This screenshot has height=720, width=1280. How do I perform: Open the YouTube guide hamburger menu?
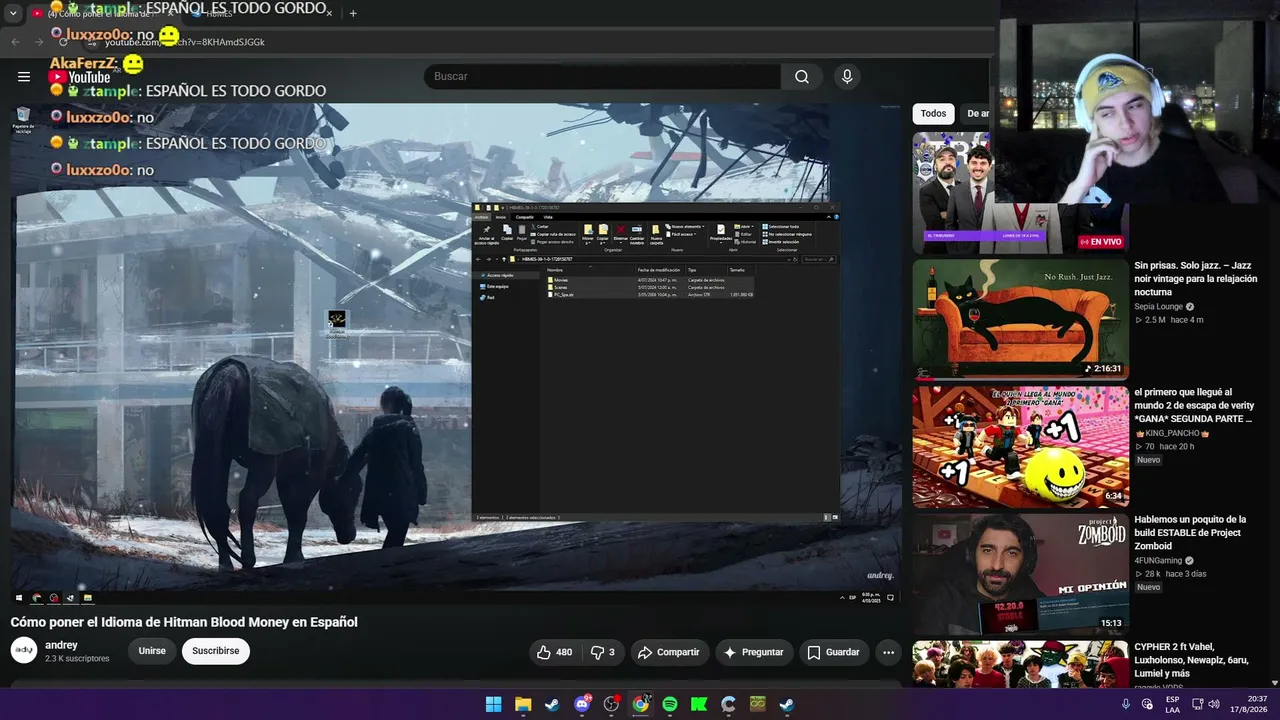(24, 76)
